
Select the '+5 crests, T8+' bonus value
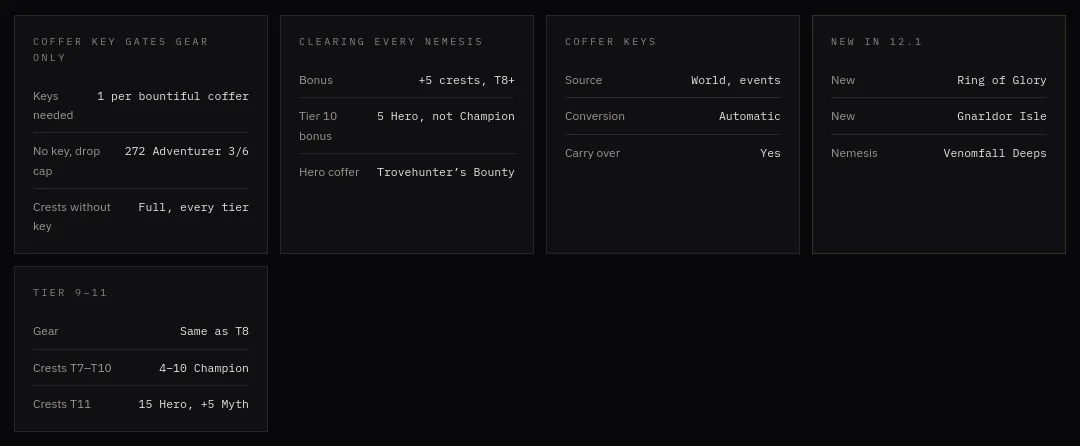click(466, 81)
